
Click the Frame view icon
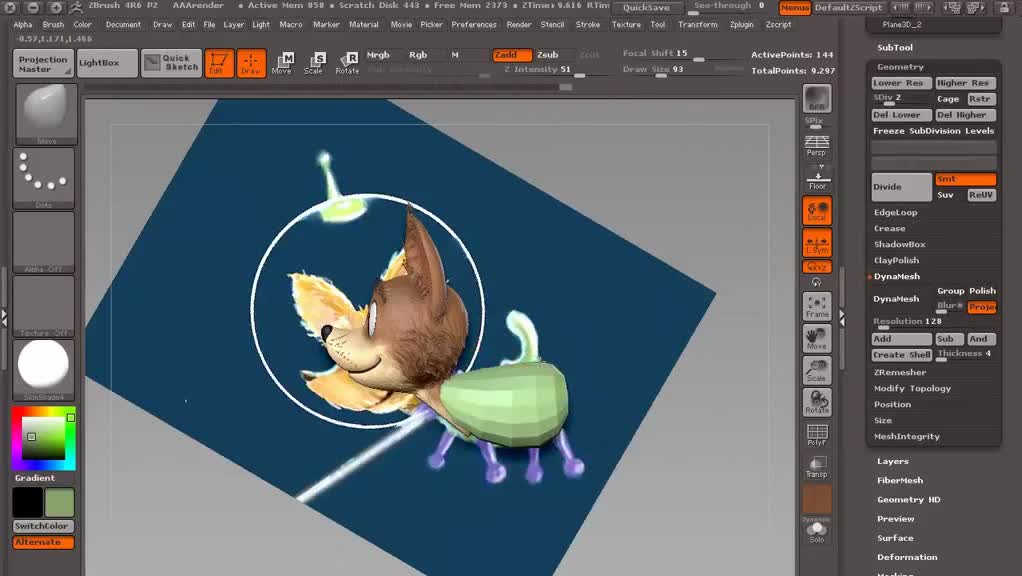[817, 306]
